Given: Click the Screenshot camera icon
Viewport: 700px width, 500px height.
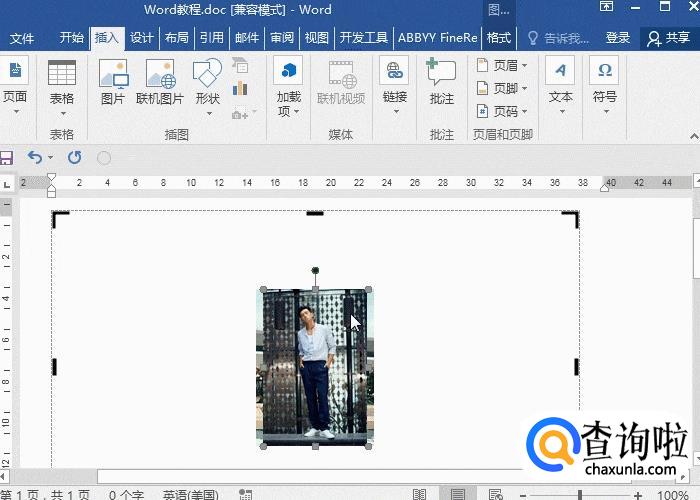Looking at the screenshot, I should pos(240,115).
